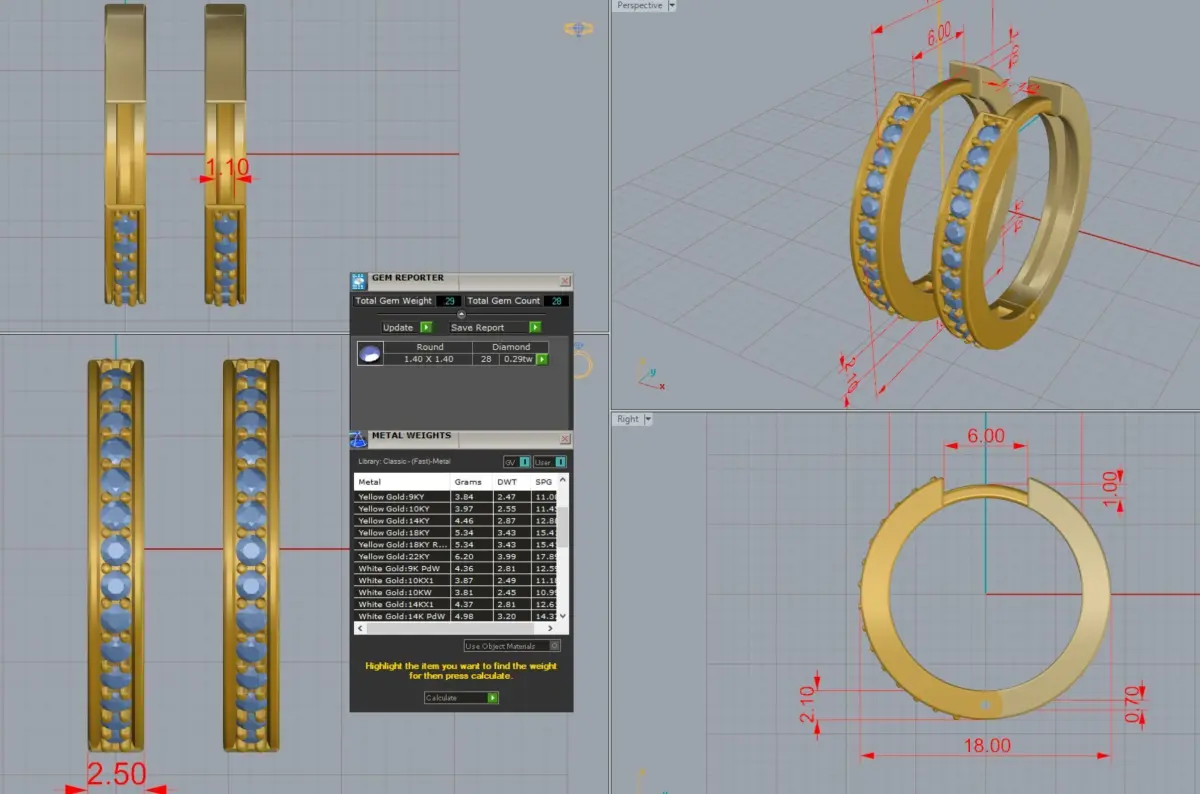Screen dimensions: 1200x794
Task: Select the Yellow Gold:22KY row
Action: pyautogui.click(x=456, y=556)
